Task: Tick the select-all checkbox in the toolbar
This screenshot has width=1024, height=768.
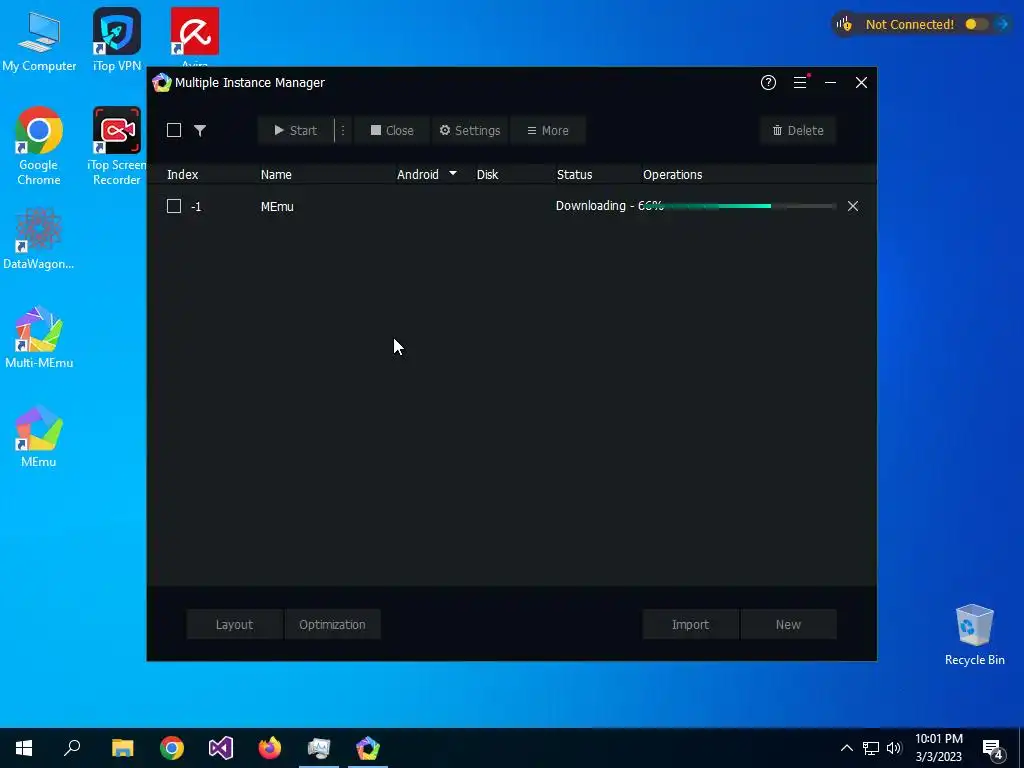Action: (x=174, y=130)
